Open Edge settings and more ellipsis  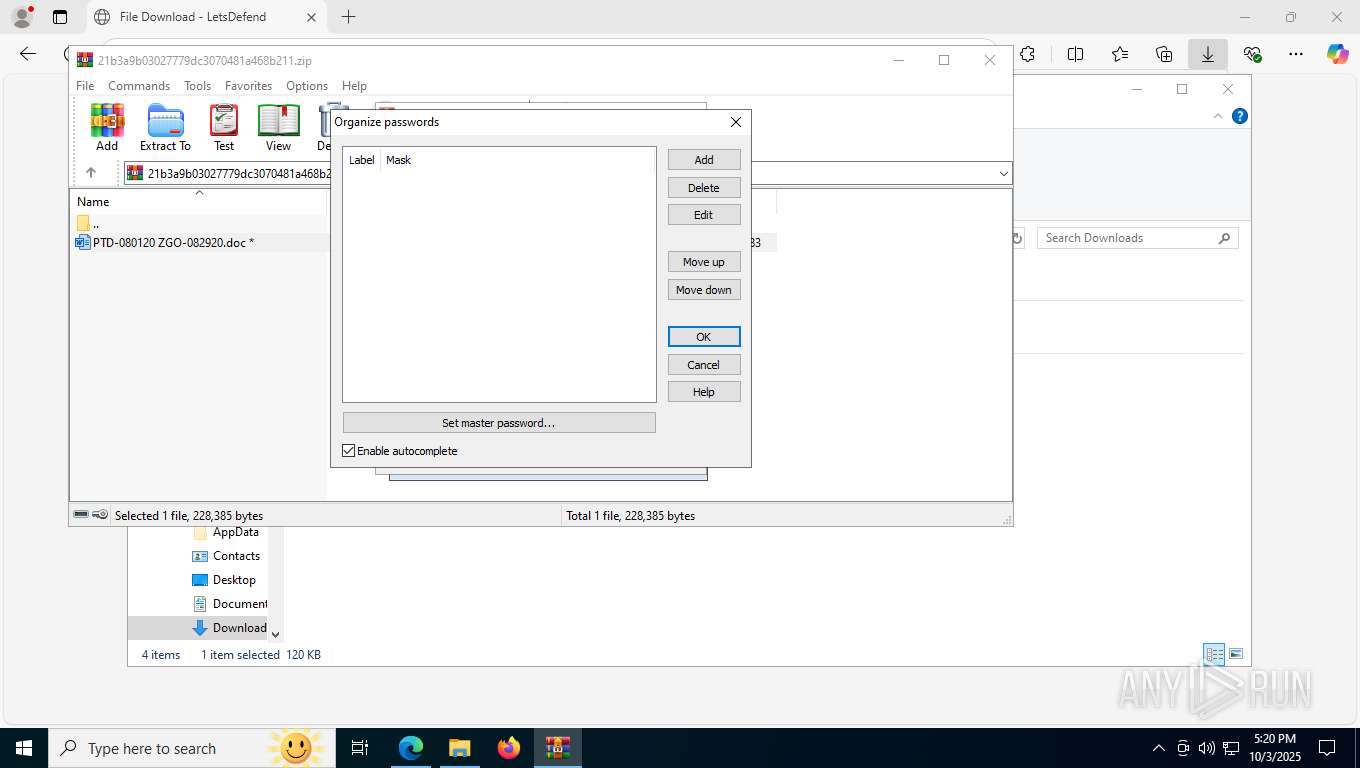click(1295, 54)
